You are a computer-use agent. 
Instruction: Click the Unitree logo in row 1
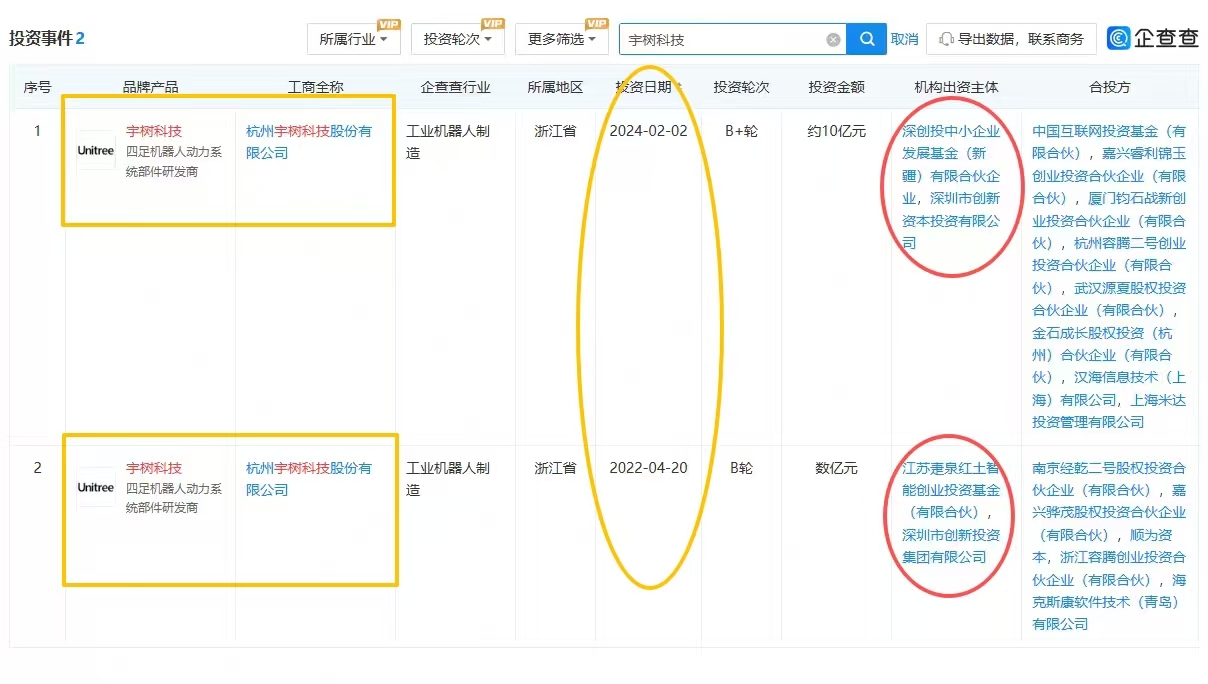[96, 150]
